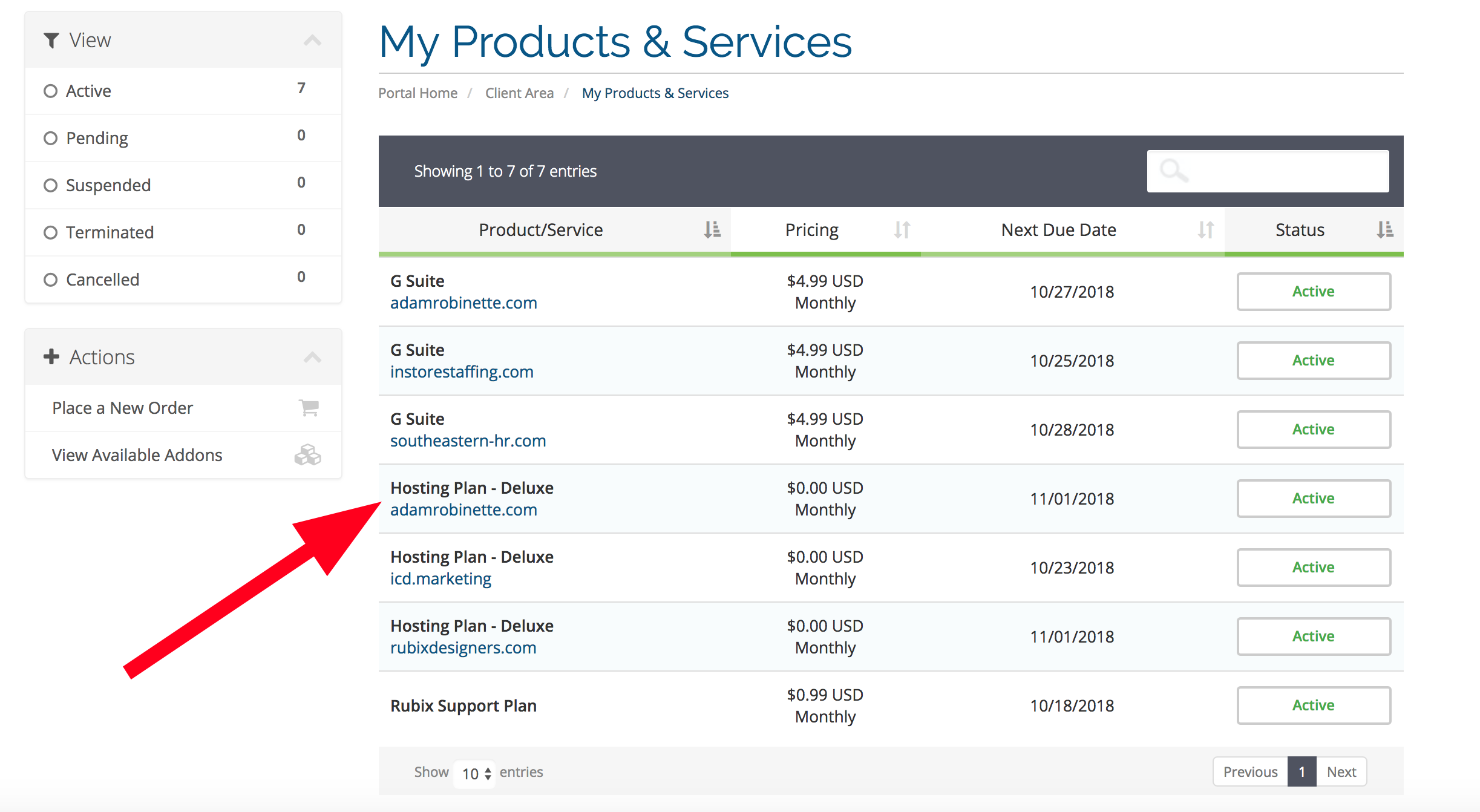
Task: Click the Next Due Date sort arrows
Action: [1206, 230]
